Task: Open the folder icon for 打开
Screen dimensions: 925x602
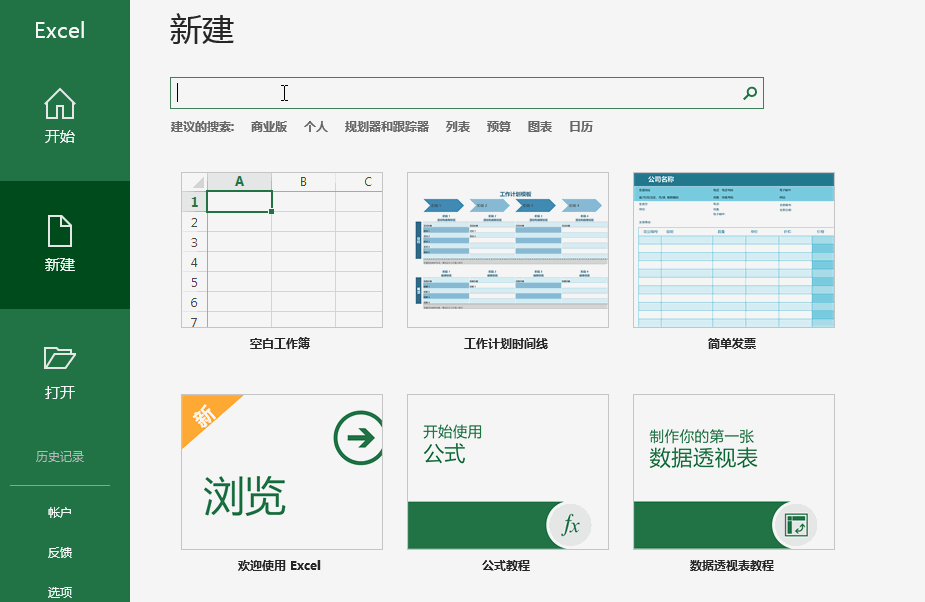Action: tap(60, 358)
